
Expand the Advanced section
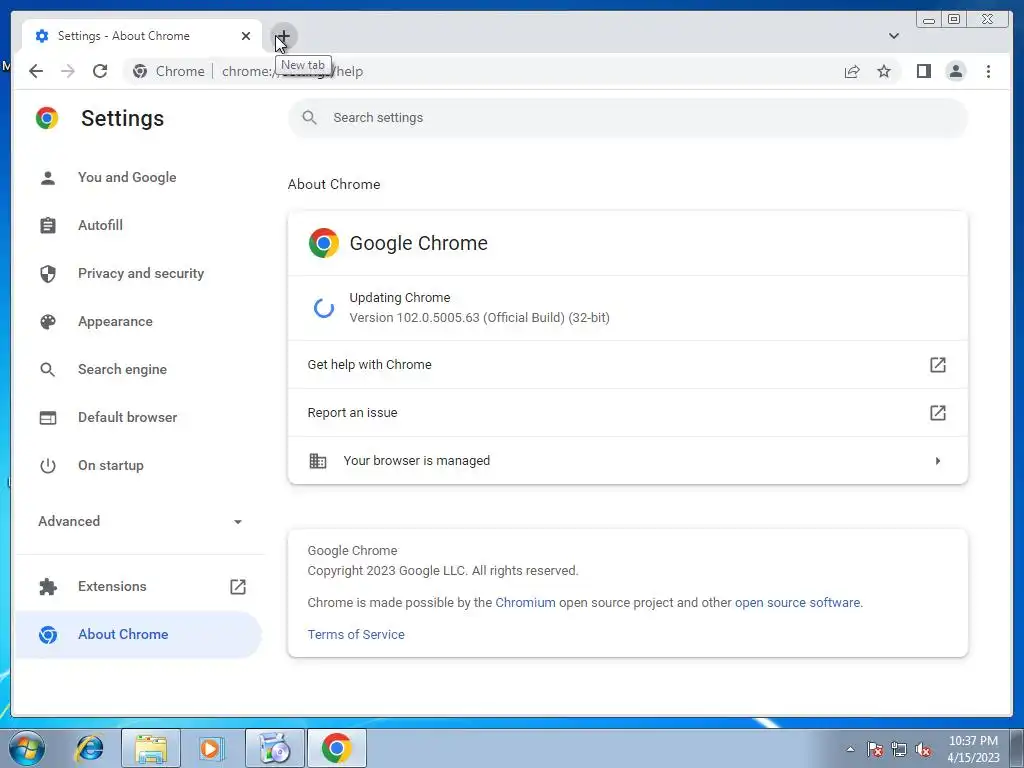[x=139, y=521]
